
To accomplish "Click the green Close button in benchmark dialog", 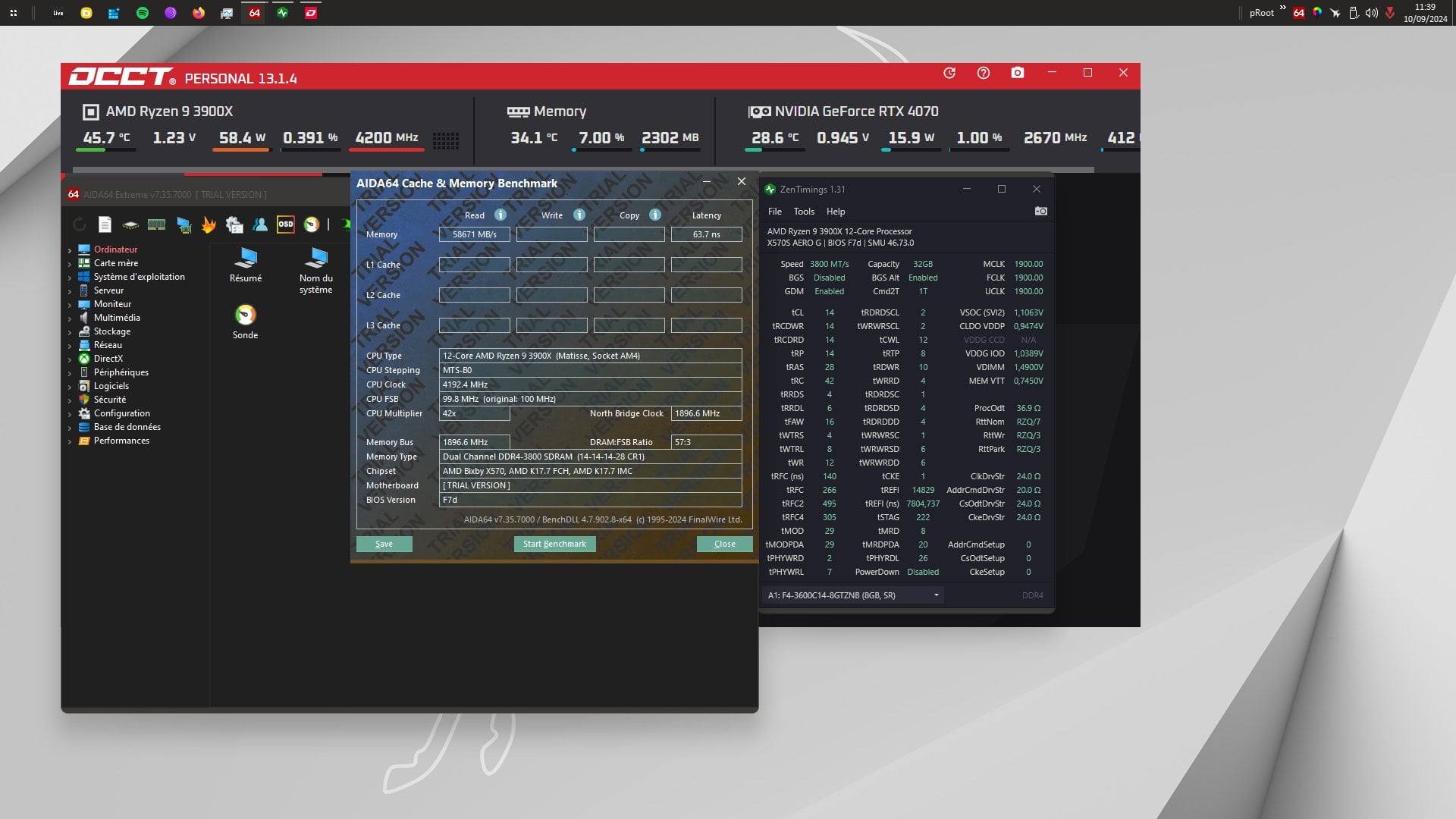I will pyautogui.click(x=725, y=544).
